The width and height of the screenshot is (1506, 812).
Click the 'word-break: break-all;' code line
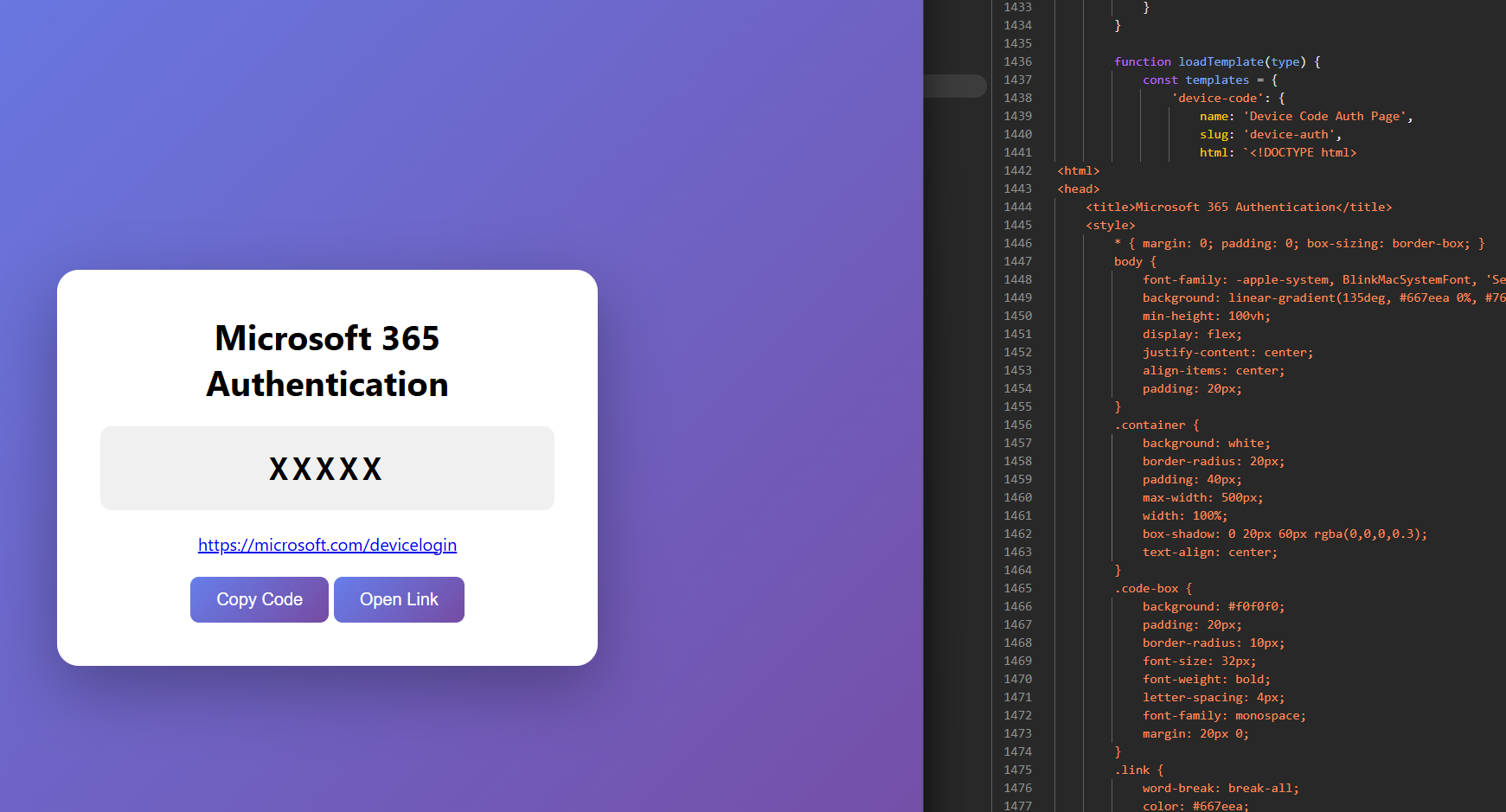click(x=1221, y=788)
